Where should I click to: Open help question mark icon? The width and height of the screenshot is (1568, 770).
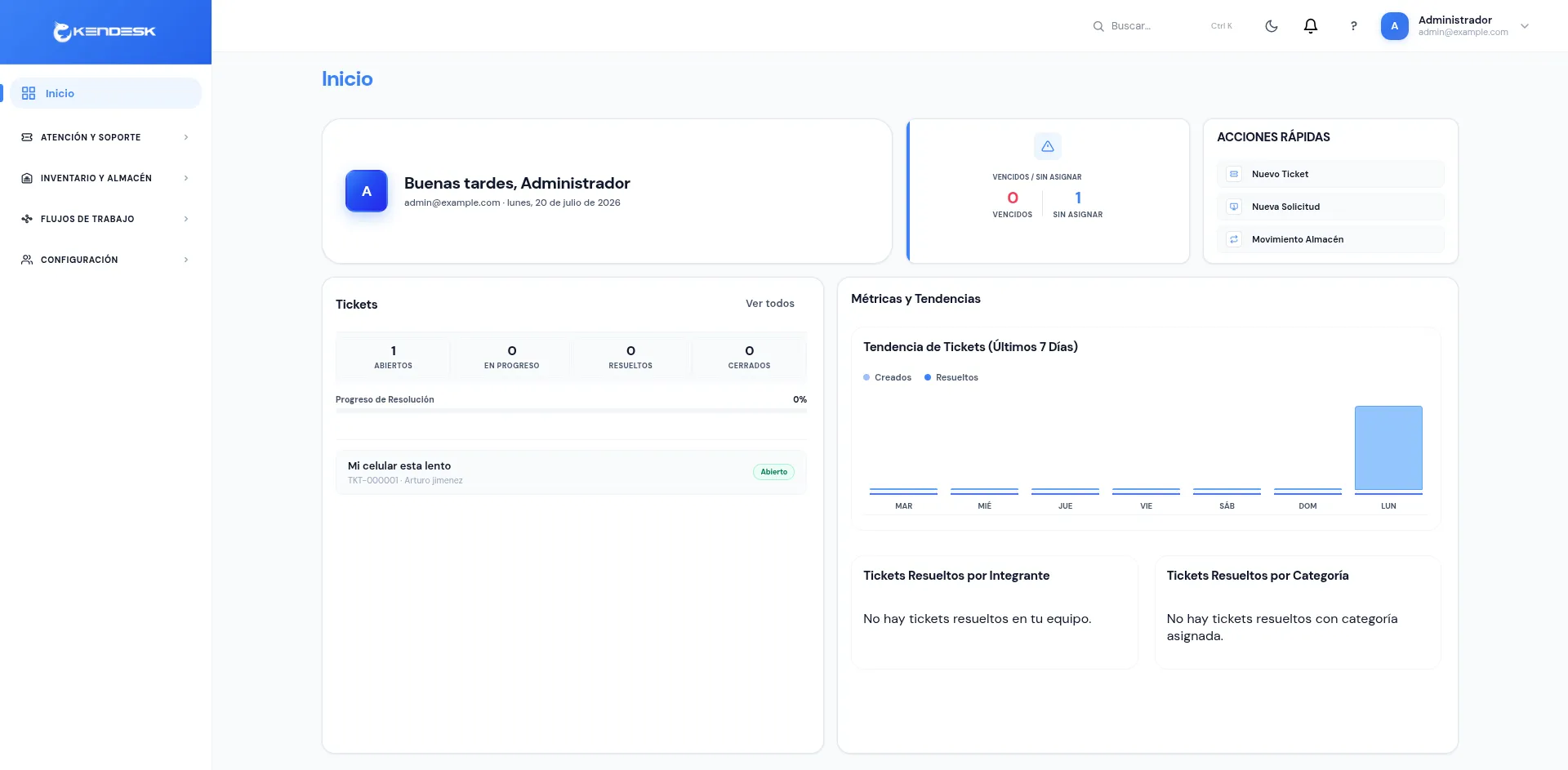pos(1353,26)
